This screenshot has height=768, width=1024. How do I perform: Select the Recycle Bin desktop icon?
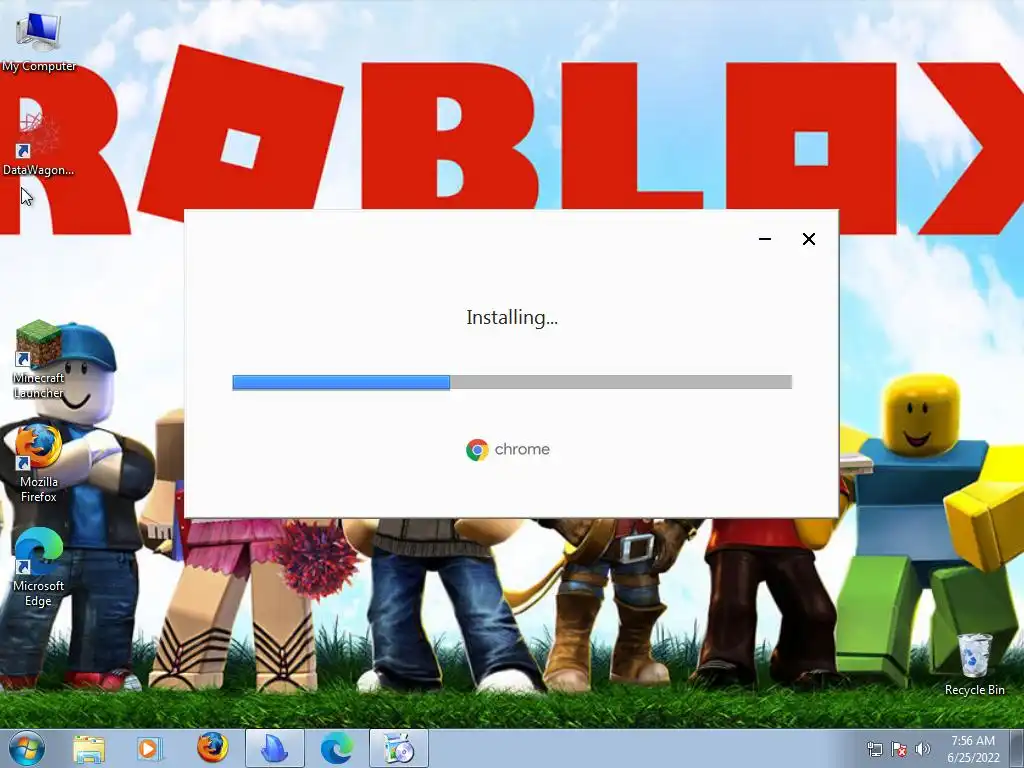(974, 664)
